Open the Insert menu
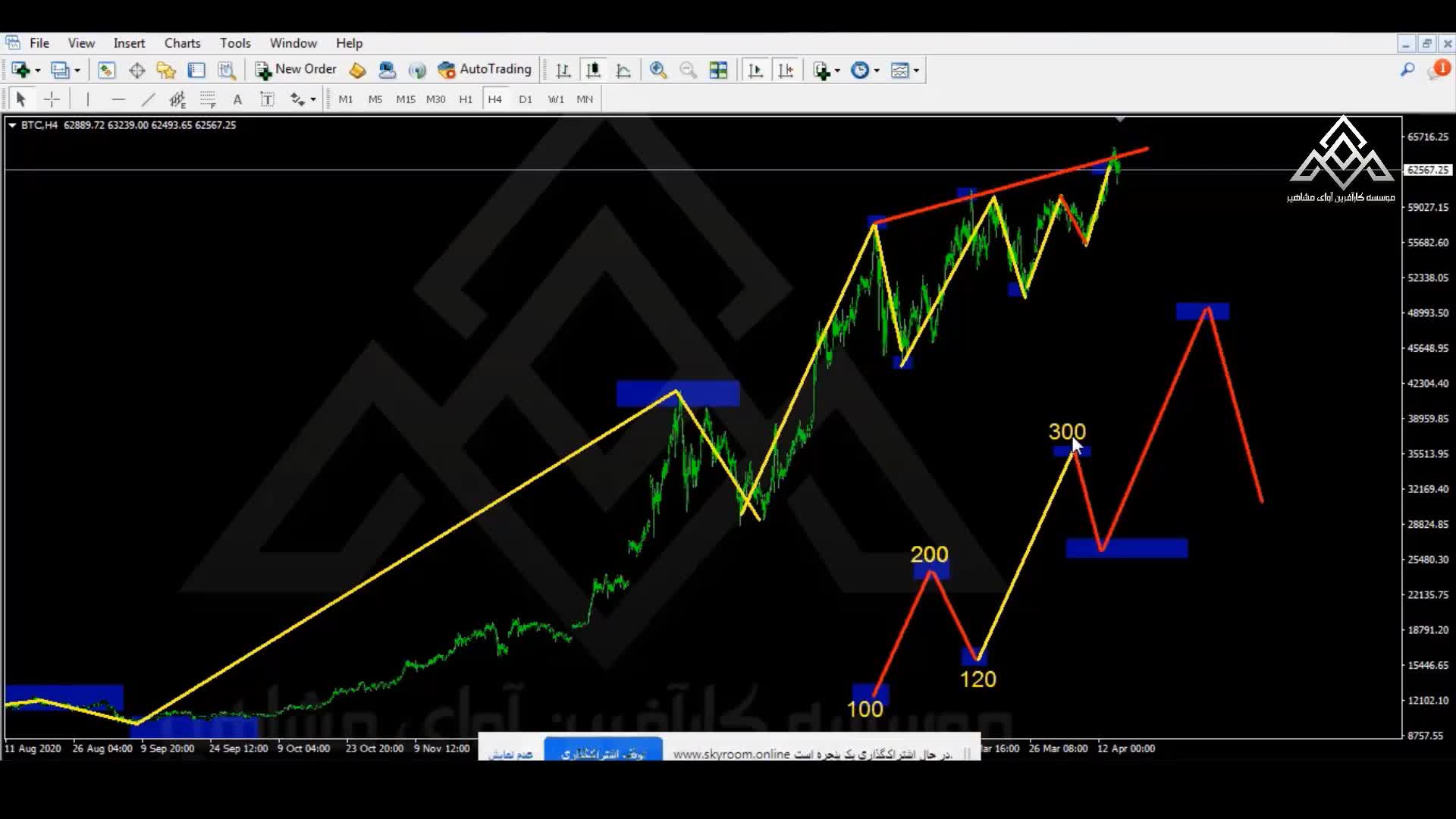This screenshot has width=1456, height=819. coord(129,43)
